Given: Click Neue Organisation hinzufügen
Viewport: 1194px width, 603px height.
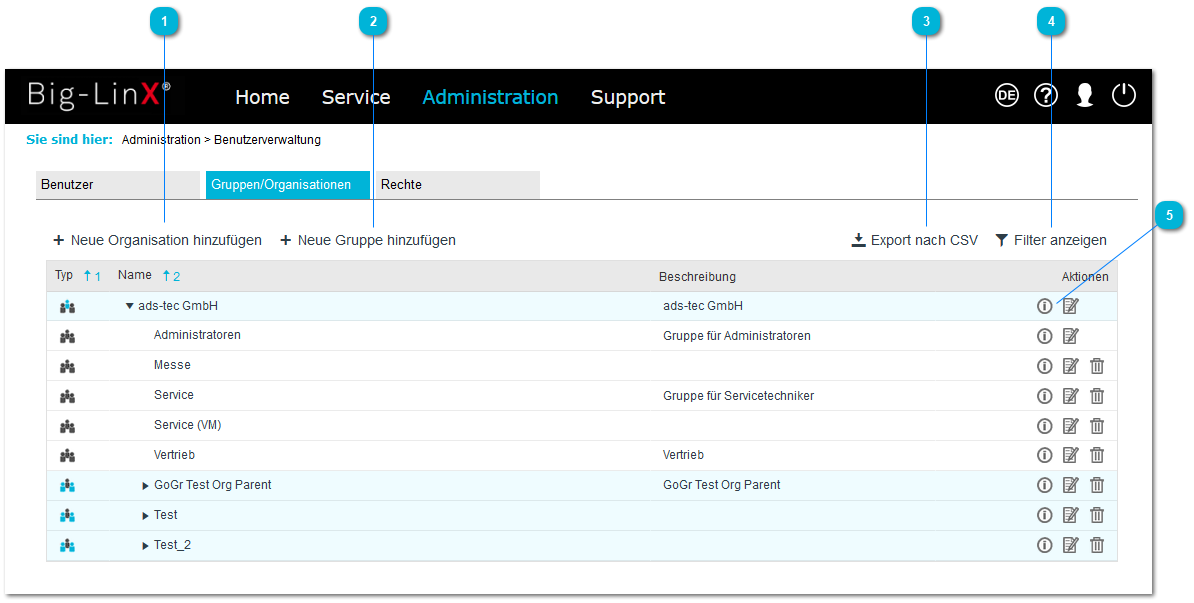Looking at the screenshot, I should [157, 240].
